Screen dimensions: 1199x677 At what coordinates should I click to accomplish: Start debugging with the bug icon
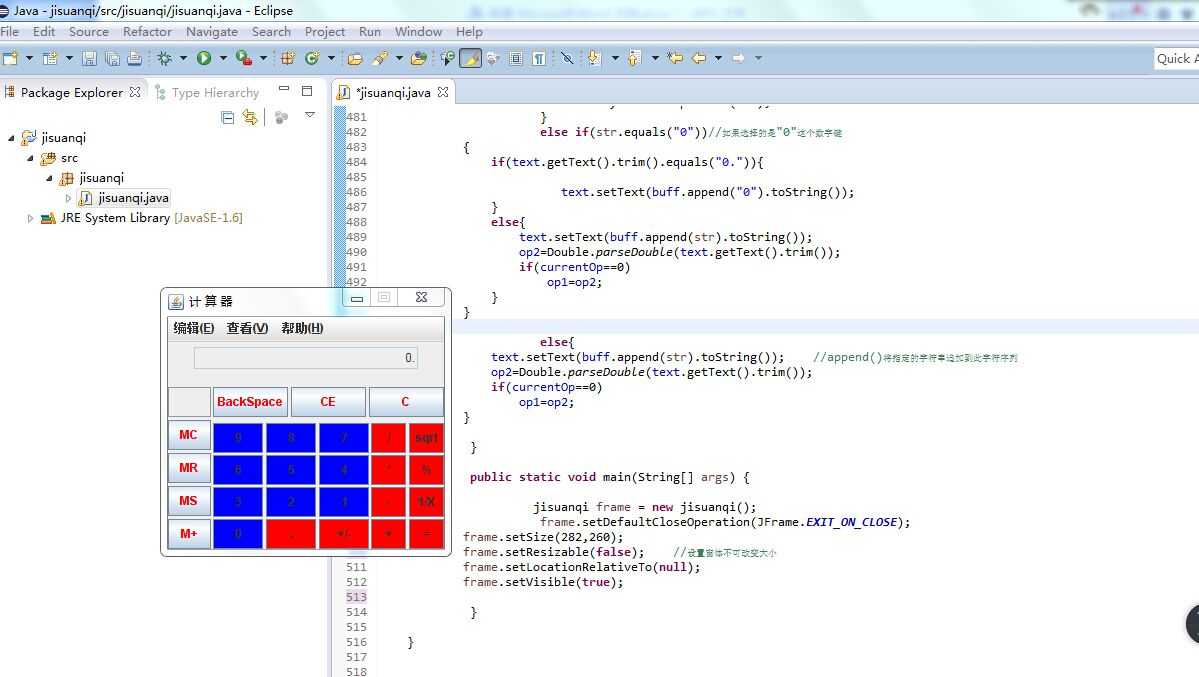(x=164, y=58)
